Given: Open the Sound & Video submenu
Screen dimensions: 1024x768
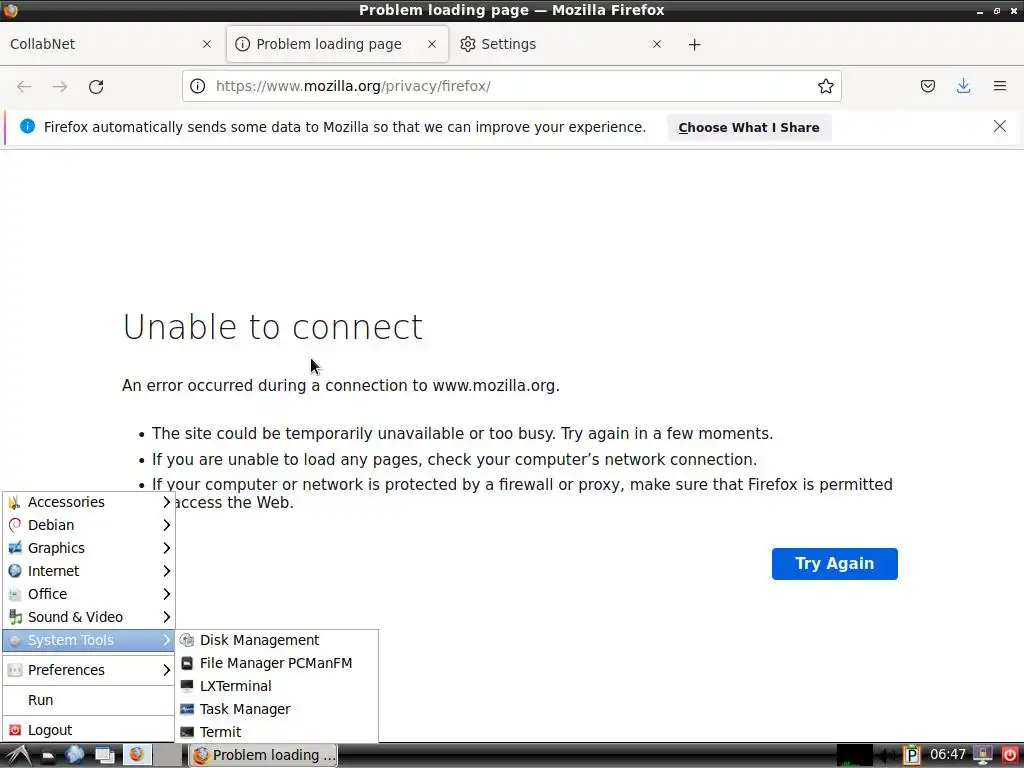Looking at the screenshot, I should pyautogui.click(x=89, y=616).
